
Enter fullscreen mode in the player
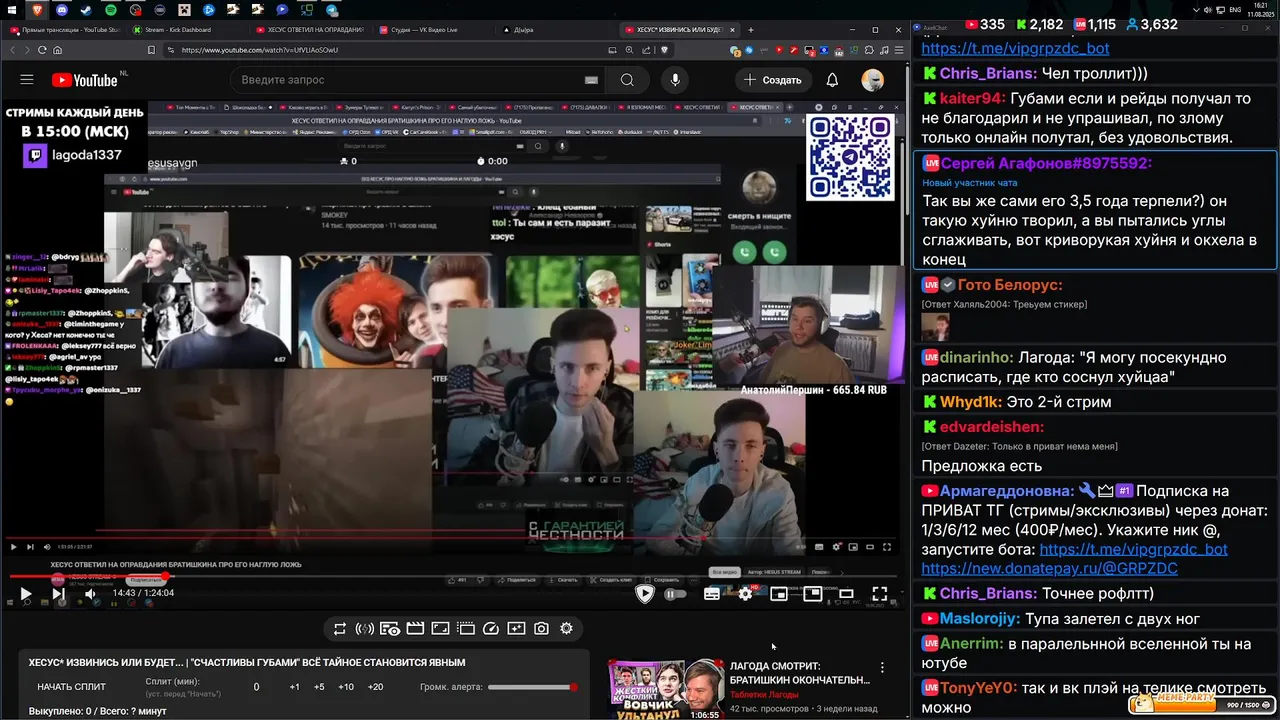pos(880,594)
